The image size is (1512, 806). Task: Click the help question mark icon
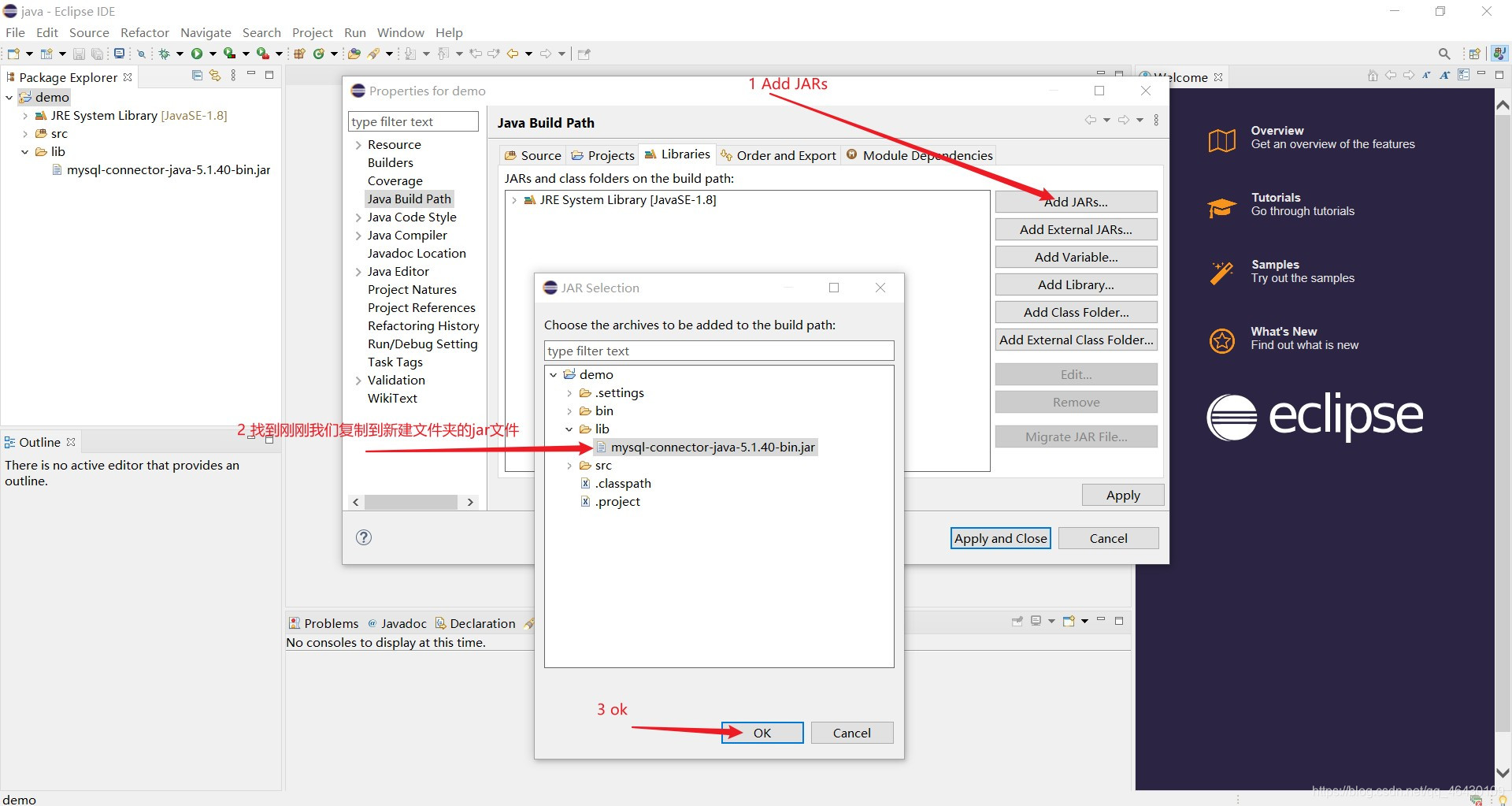[x=364, y=537]
